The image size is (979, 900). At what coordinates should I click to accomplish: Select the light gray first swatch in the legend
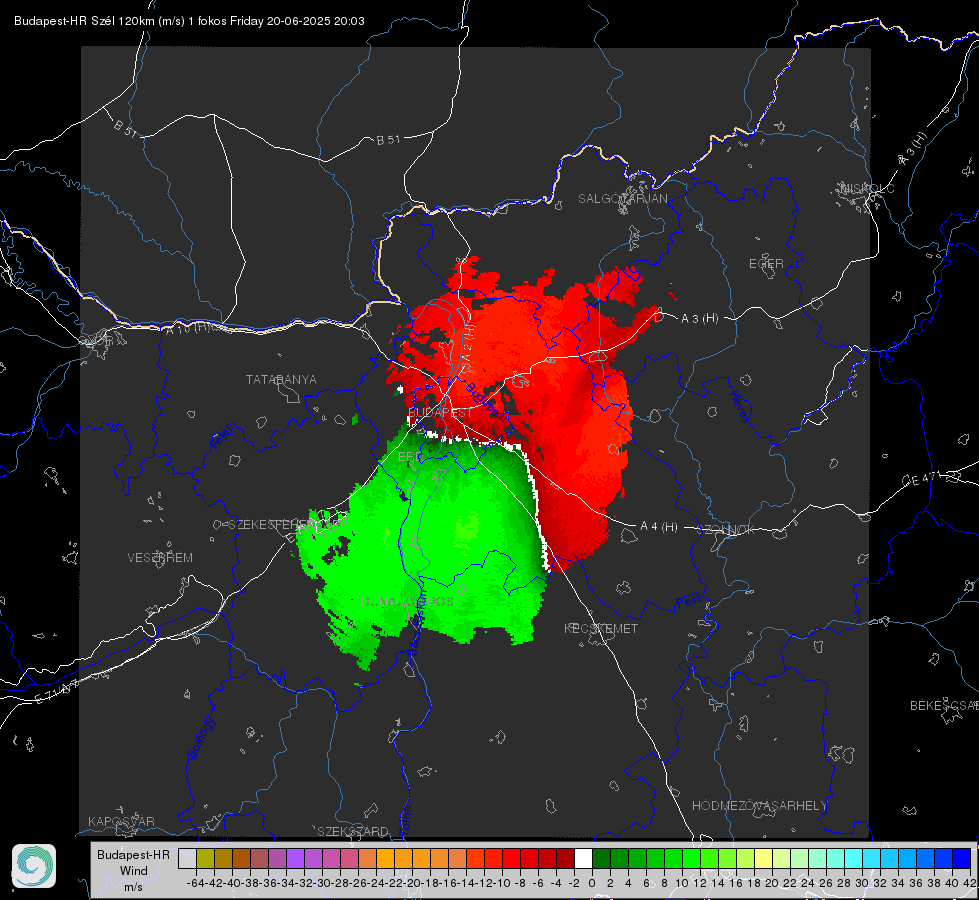(187, 858)
